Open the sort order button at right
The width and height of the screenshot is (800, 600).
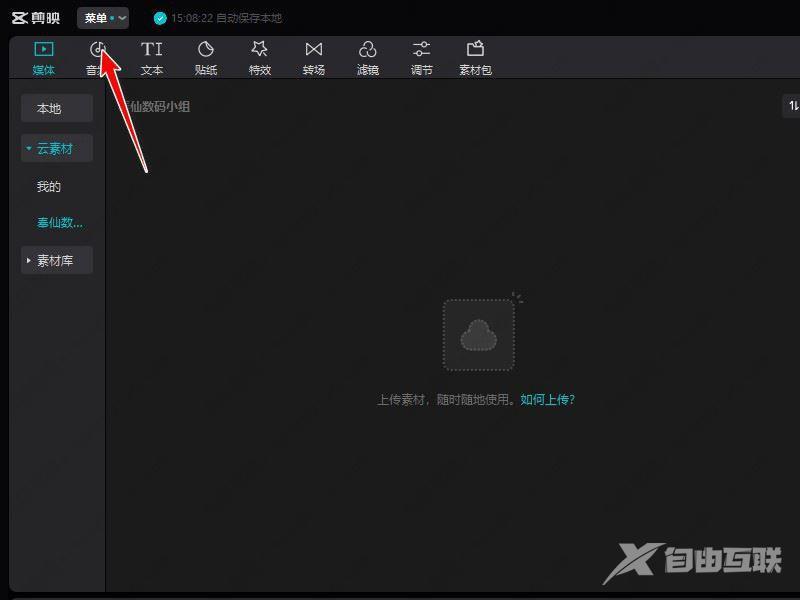(791, 106)
